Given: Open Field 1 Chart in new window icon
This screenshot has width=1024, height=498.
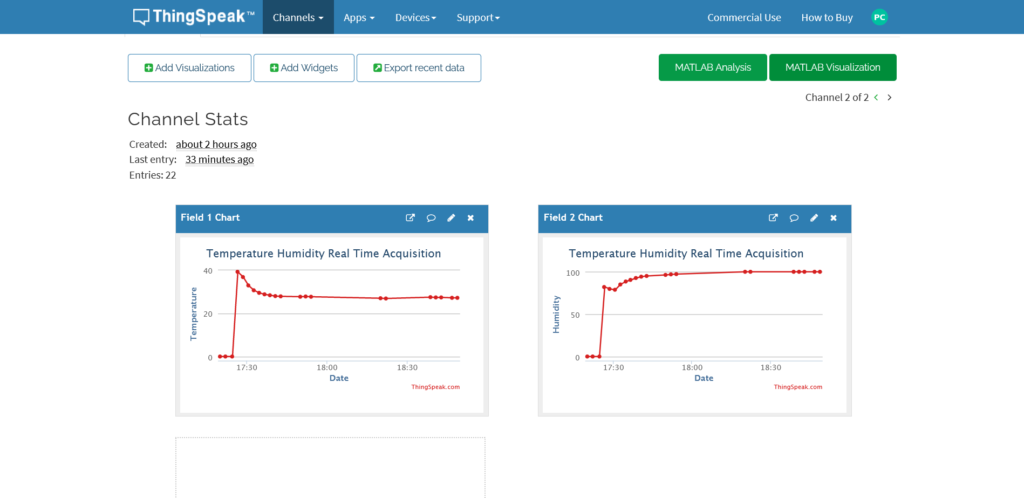Looking at the screenshot, I should 410,218.
